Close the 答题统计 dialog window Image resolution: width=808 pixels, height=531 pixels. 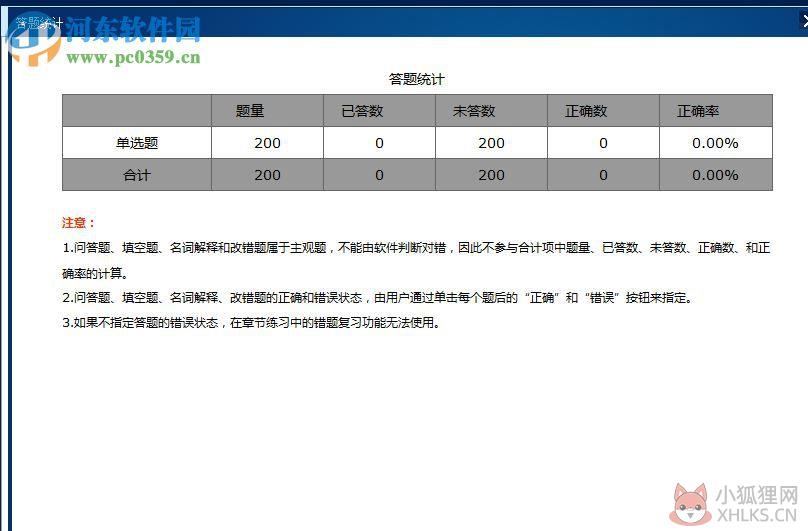point(804,21)
